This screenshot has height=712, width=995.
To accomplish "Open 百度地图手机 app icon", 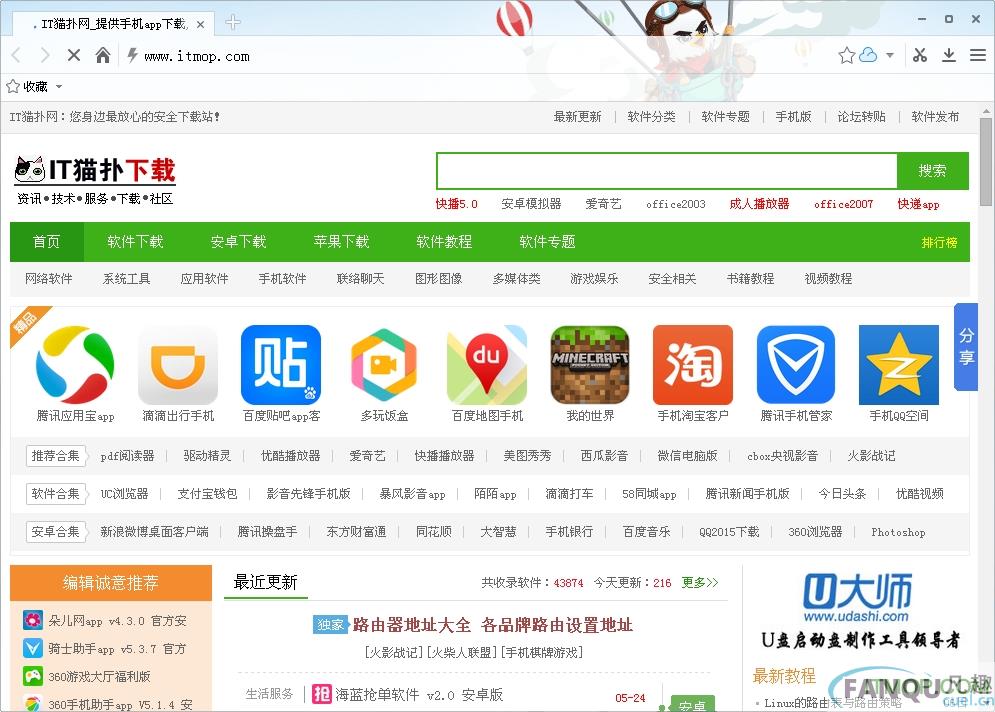I will 487,365.
